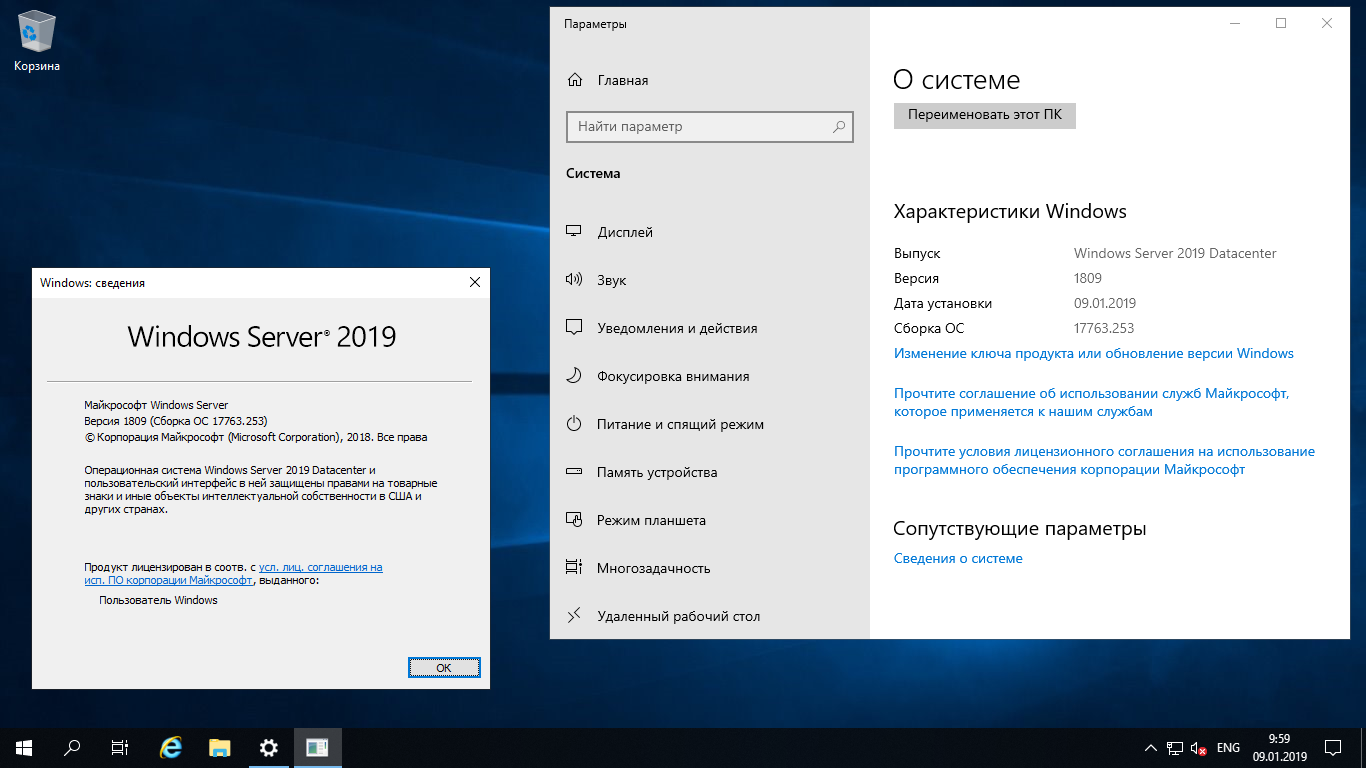
Task: Click the muted volume tray icon
Action: [1199, 748]
